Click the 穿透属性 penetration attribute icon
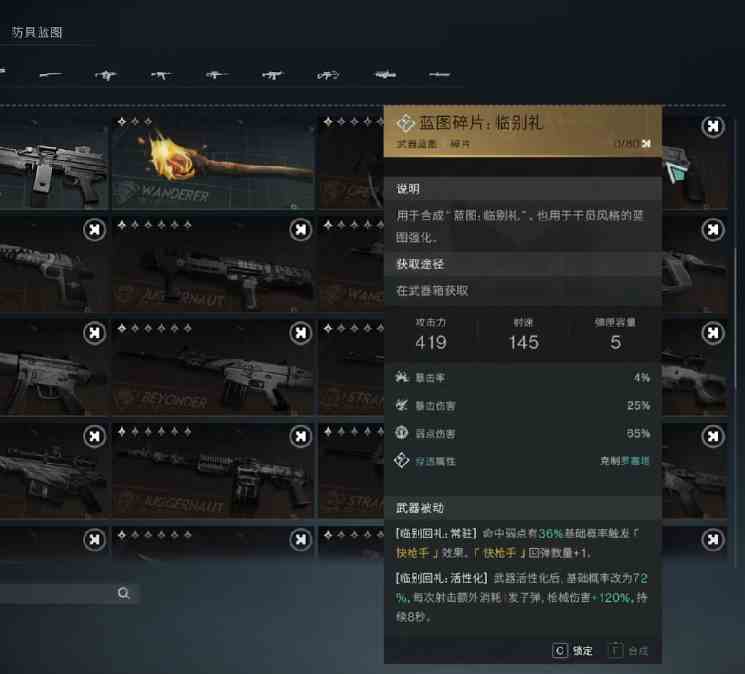 [401, 460]
